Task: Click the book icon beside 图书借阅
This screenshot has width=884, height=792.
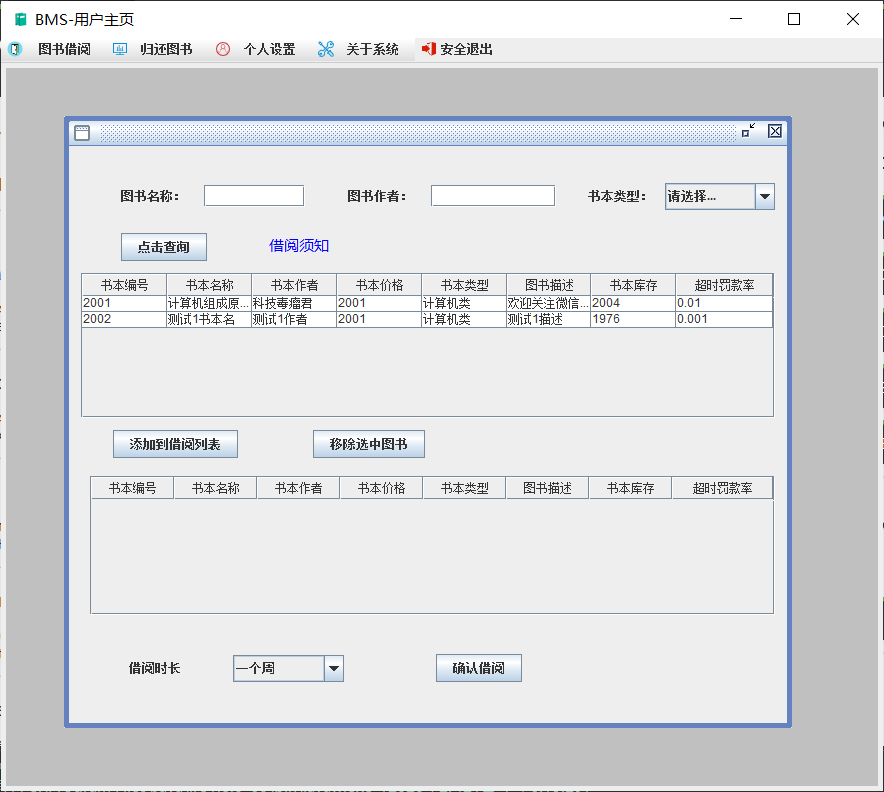Action: click(15, 50)
